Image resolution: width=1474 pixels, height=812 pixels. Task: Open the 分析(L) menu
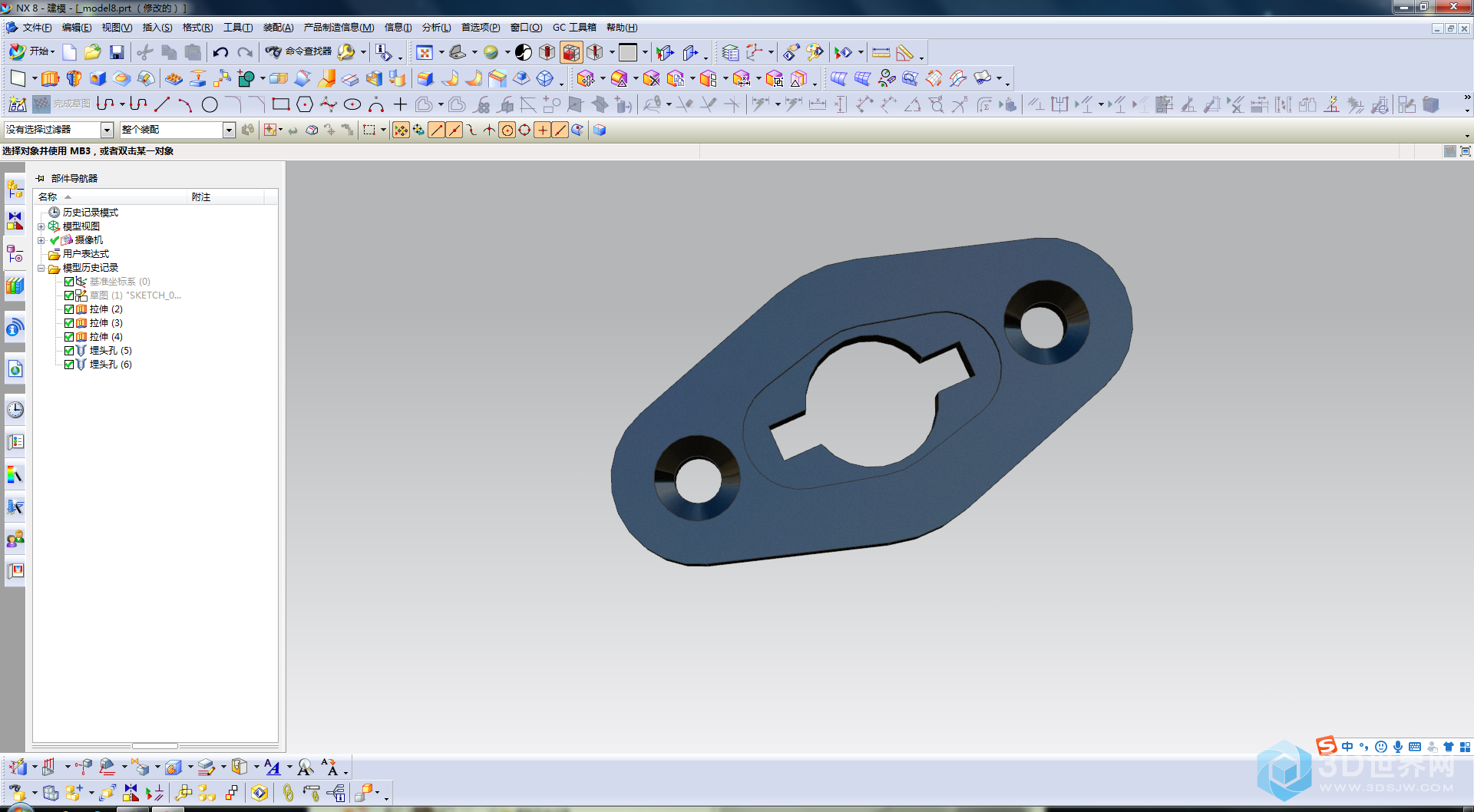pyautogui.click(x=436, y=28)
